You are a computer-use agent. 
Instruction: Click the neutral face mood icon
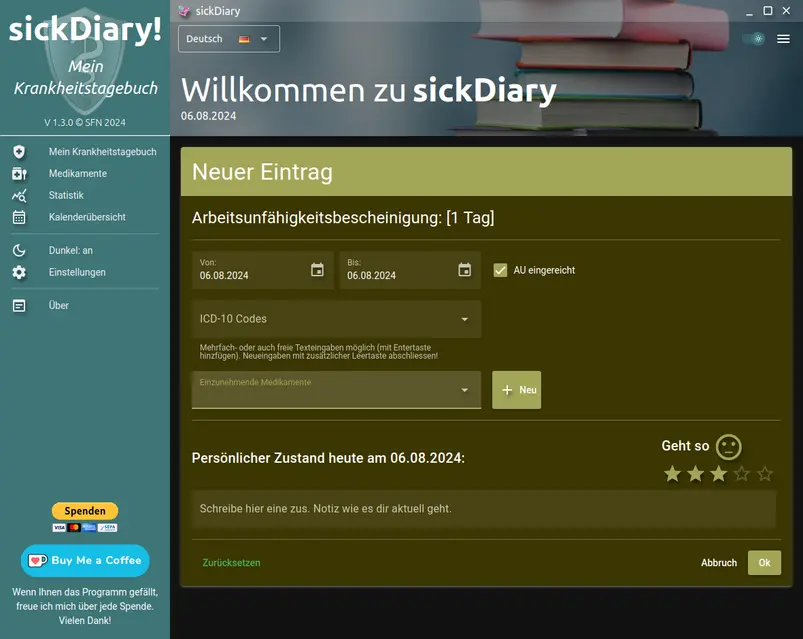point(728,446)
